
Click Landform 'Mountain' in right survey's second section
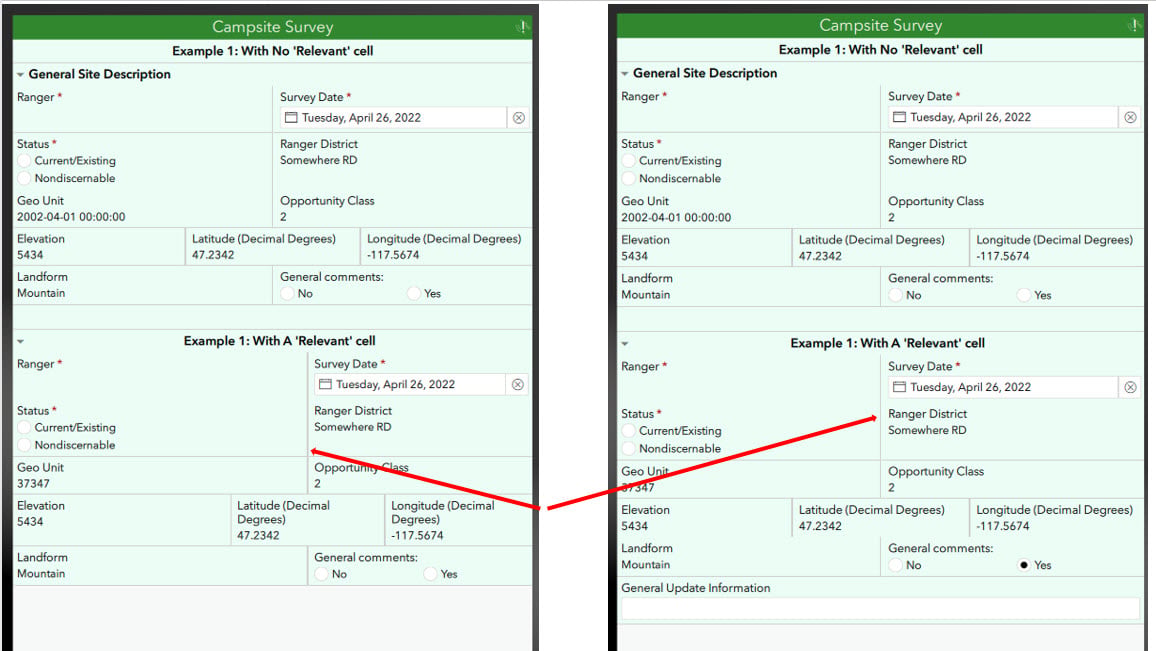tap(646, 564)
